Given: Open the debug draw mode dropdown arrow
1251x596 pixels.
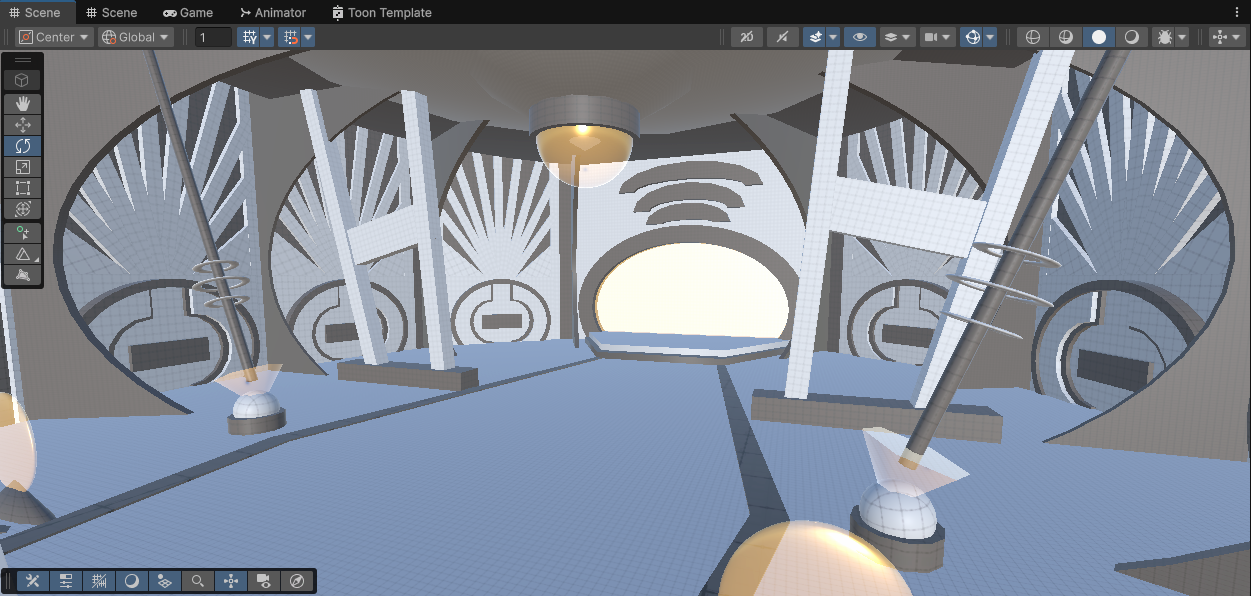Looking at the screenshot, I should [1182, 37].
